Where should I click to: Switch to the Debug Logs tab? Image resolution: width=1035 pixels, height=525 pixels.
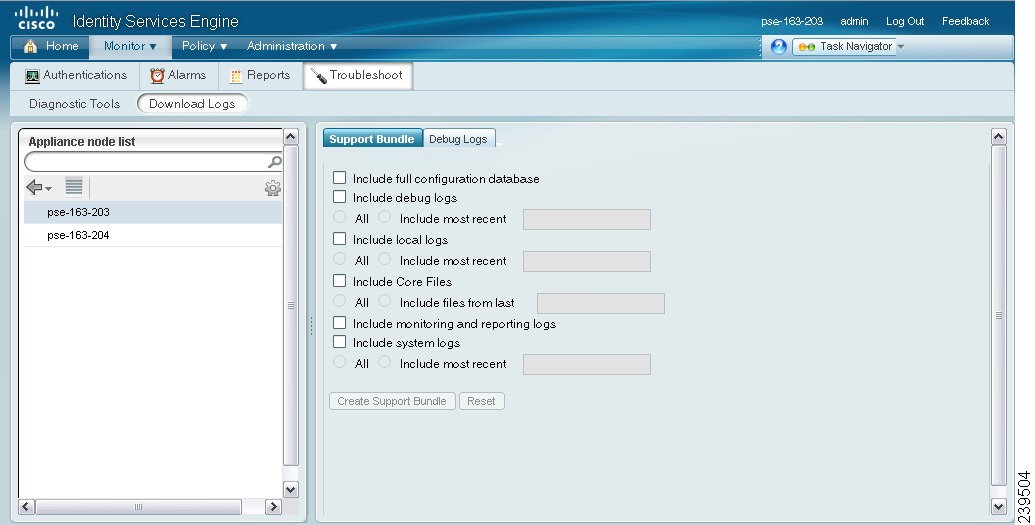458,139
